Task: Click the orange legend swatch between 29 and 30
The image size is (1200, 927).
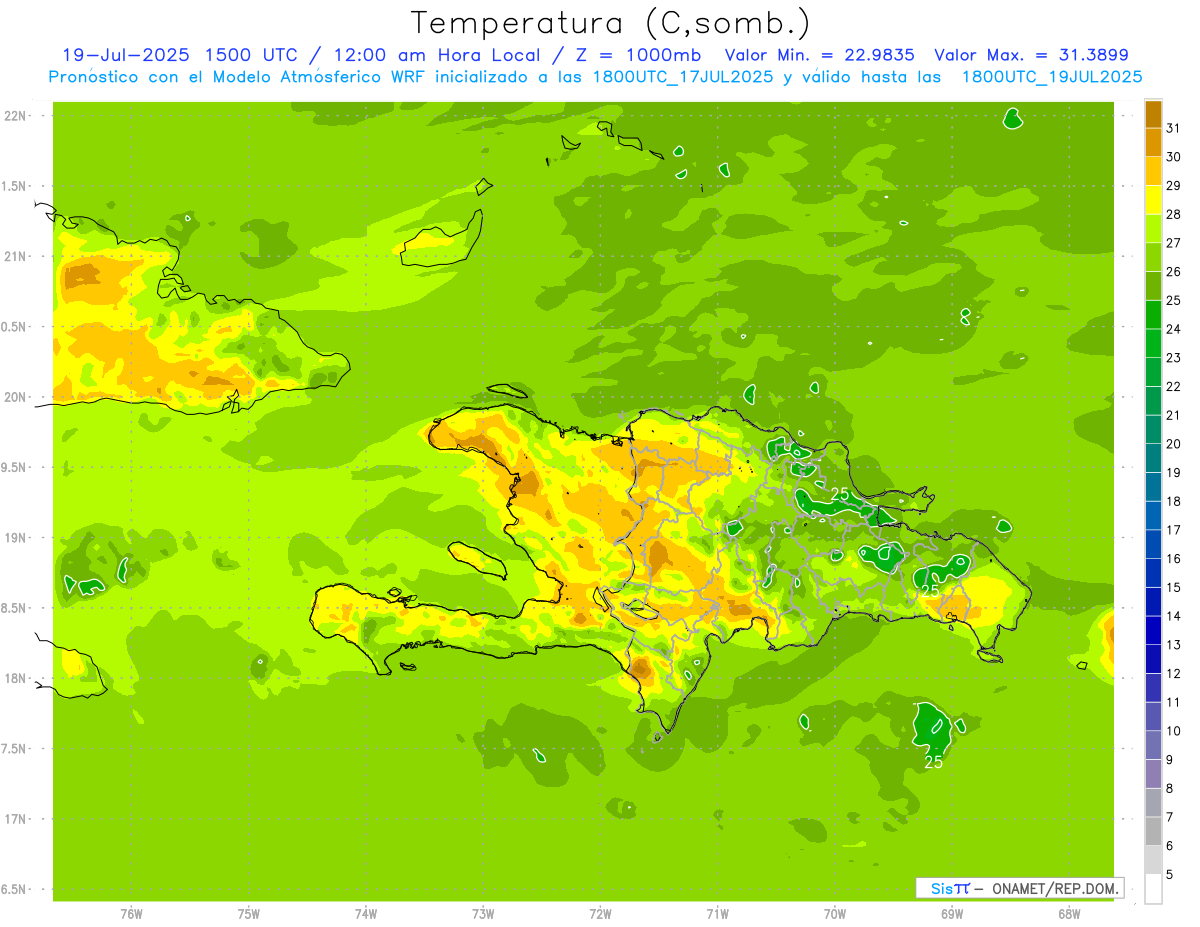Action: [1153, 171]
